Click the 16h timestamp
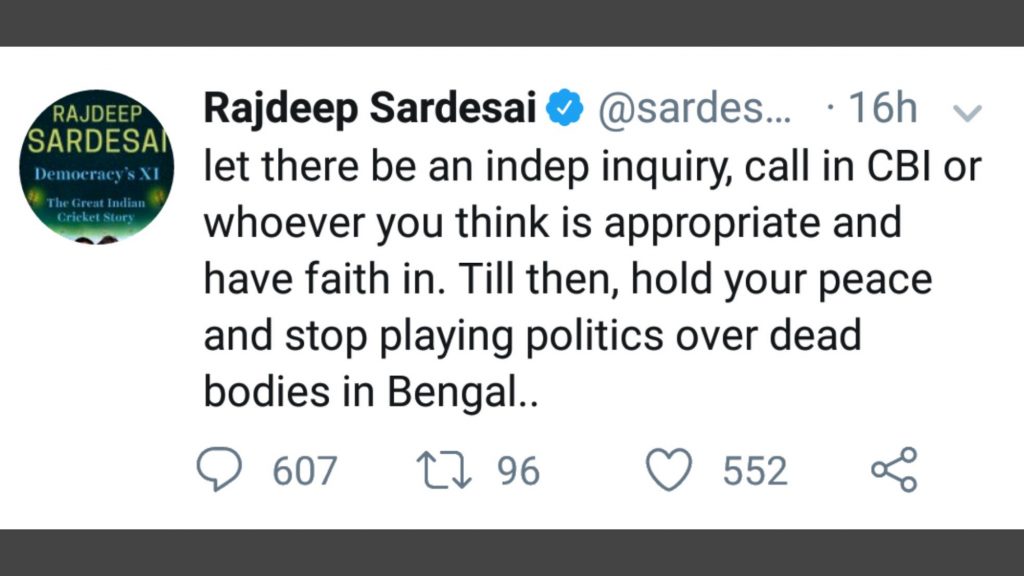The width and height of the screenshot is (1024, 576). (x=882, y=109)
